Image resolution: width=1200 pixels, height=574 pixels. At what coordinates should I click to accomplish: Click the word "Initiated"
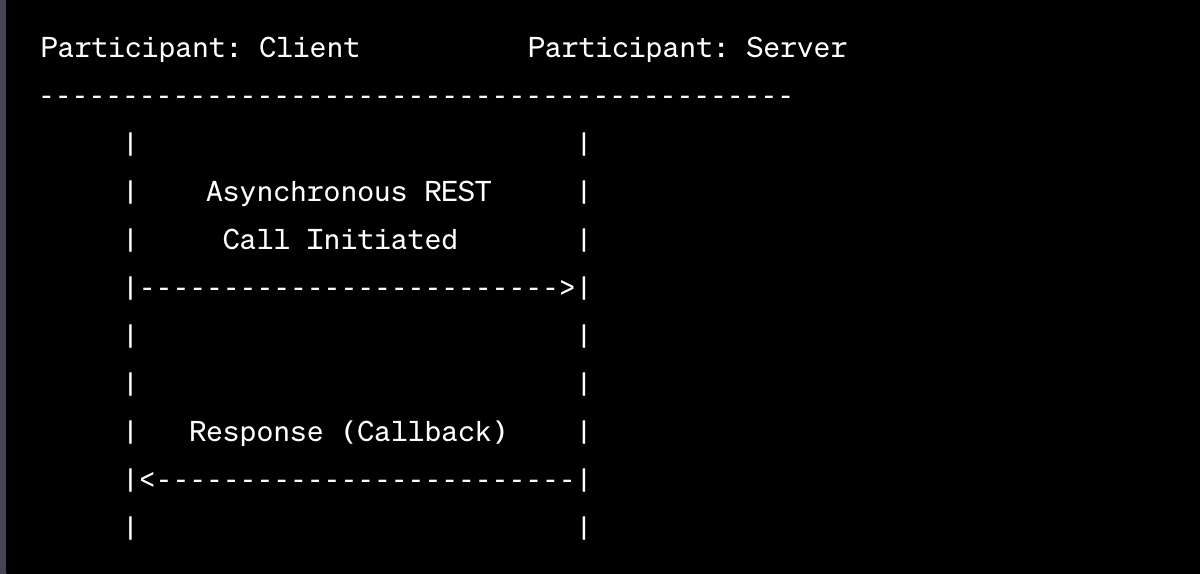click(382, 240)
